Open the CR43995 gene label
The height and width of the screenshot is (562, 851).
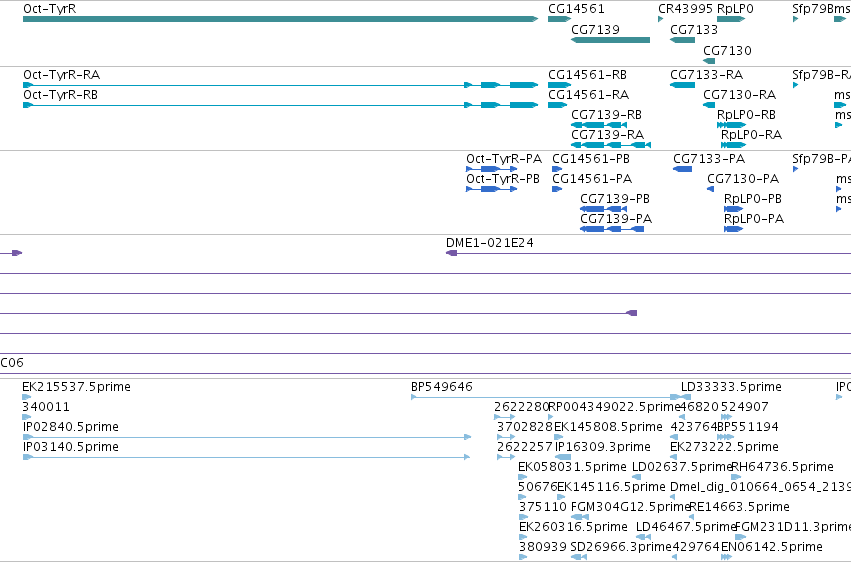click(x=685, y=9)
